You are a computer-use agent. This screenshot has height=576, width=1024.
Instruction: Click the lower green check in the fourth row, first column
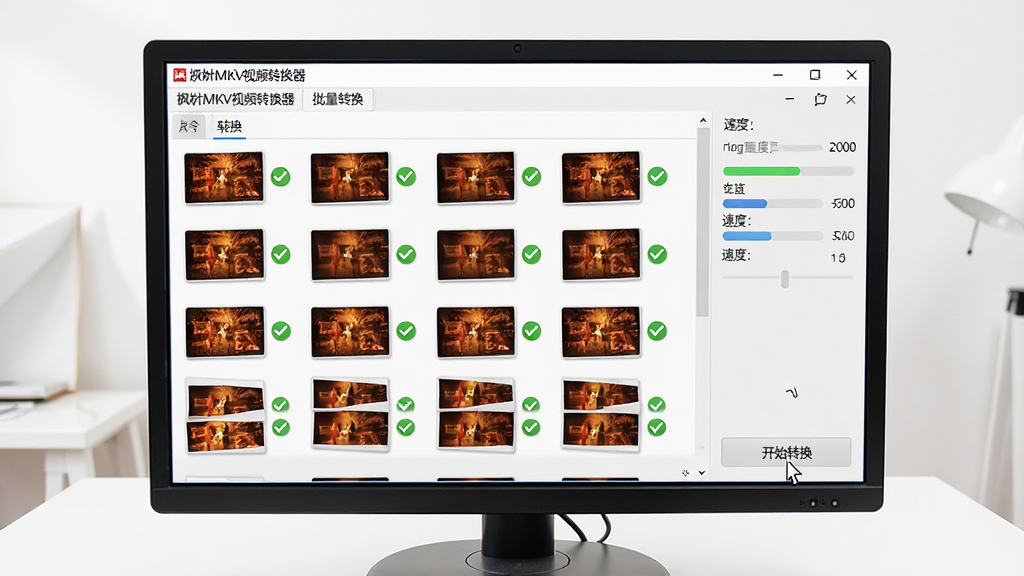point(281,427)
